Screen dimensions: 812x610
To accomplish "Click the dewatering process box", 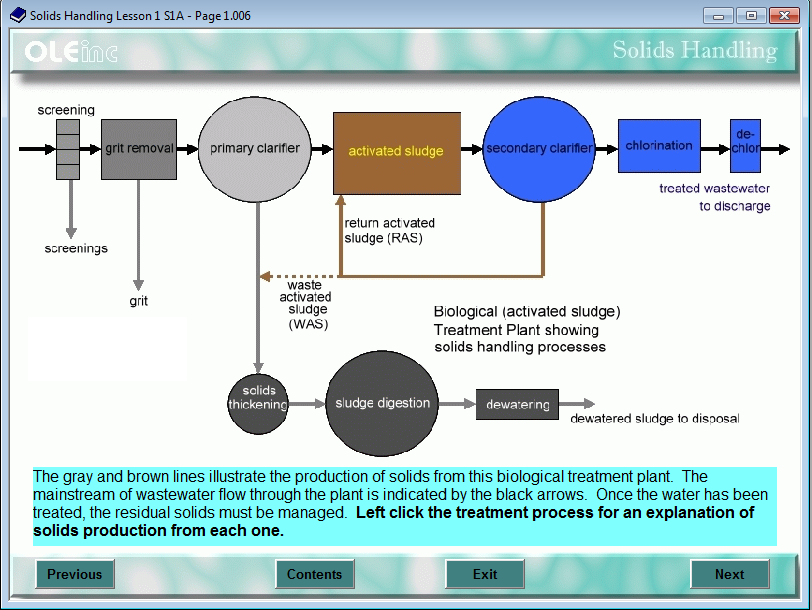I will coord(516,405).
